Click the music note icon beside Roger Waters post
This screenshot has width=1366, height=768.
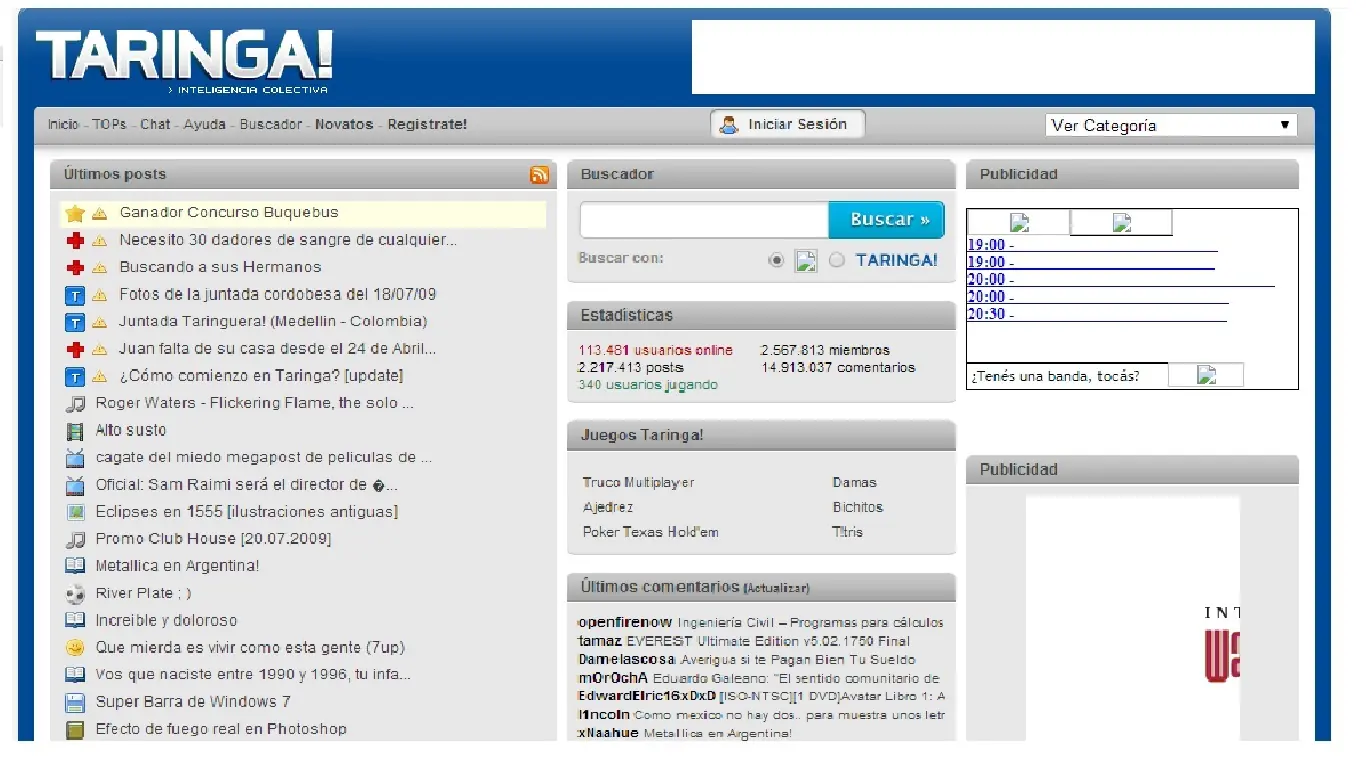75,404
